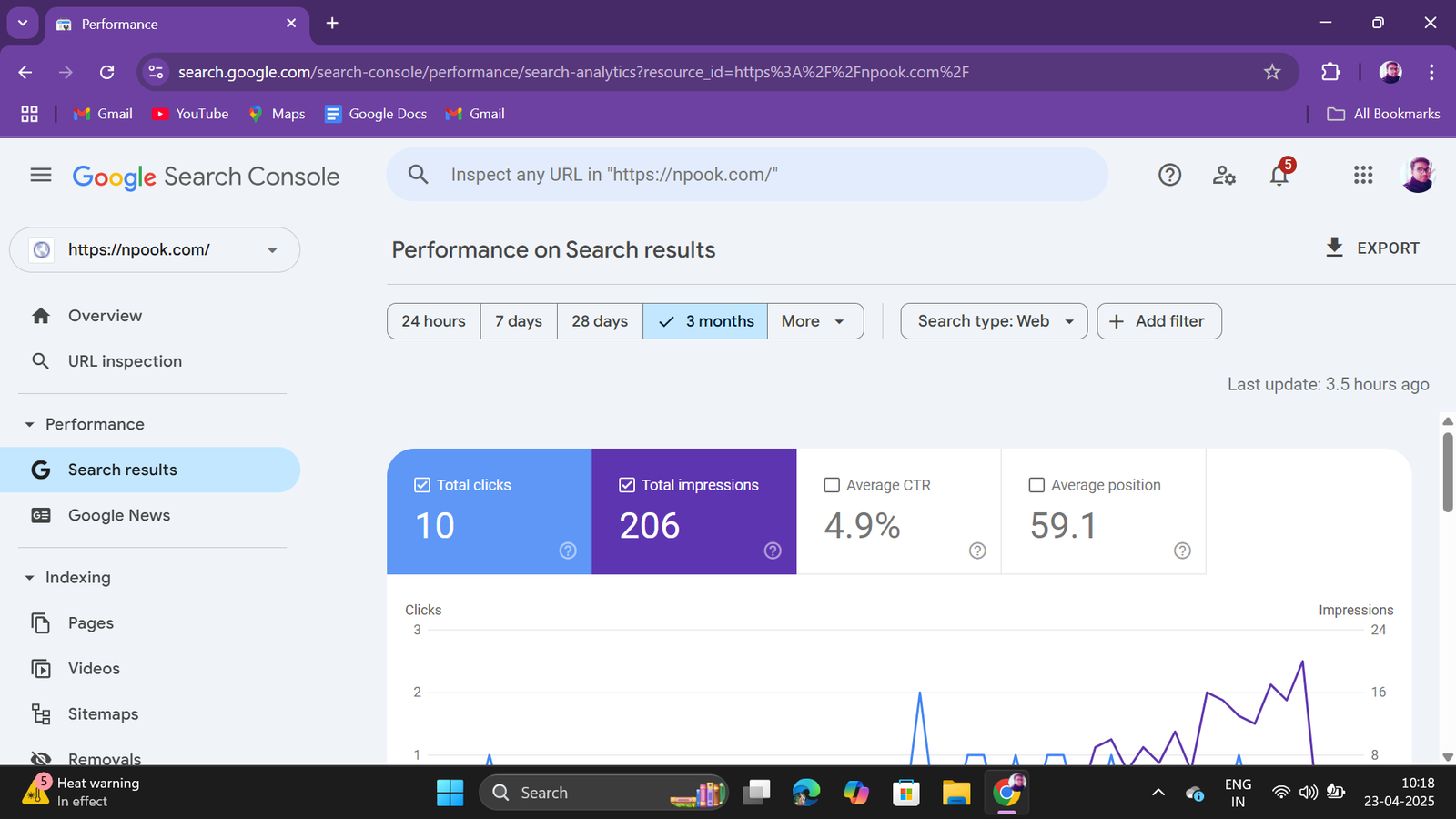1456x819 pixels.
Task: Click the Google News sidebar icon
Action: 41,515
